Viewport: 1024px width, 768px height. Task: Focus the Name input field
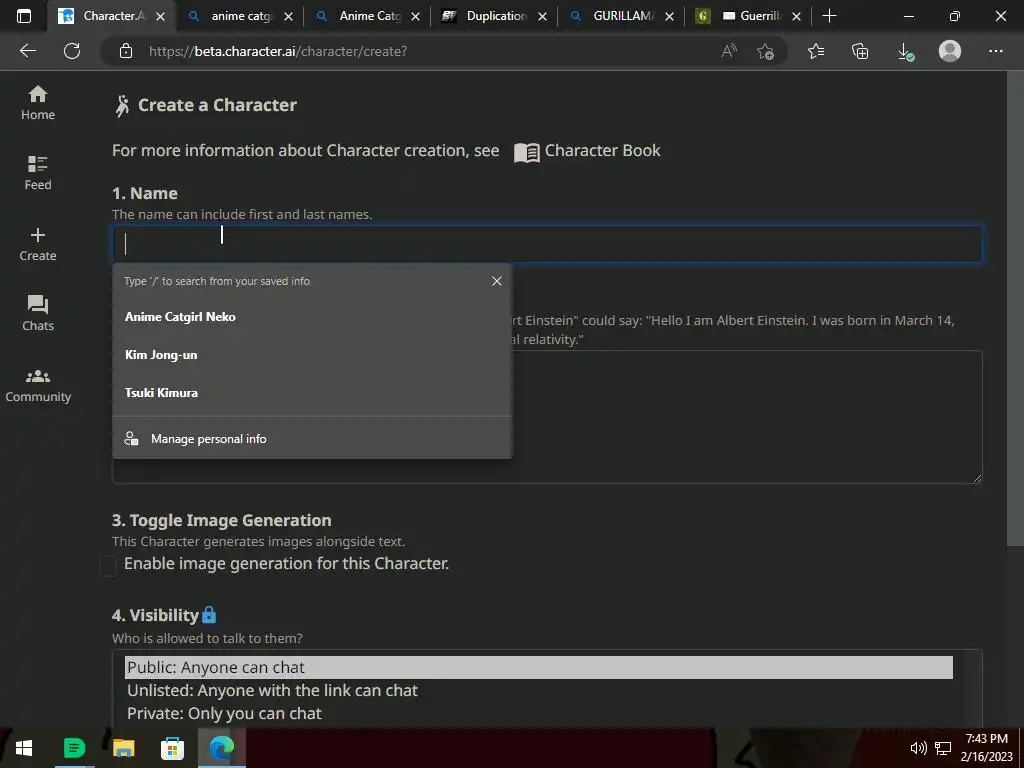coord(547,244)
